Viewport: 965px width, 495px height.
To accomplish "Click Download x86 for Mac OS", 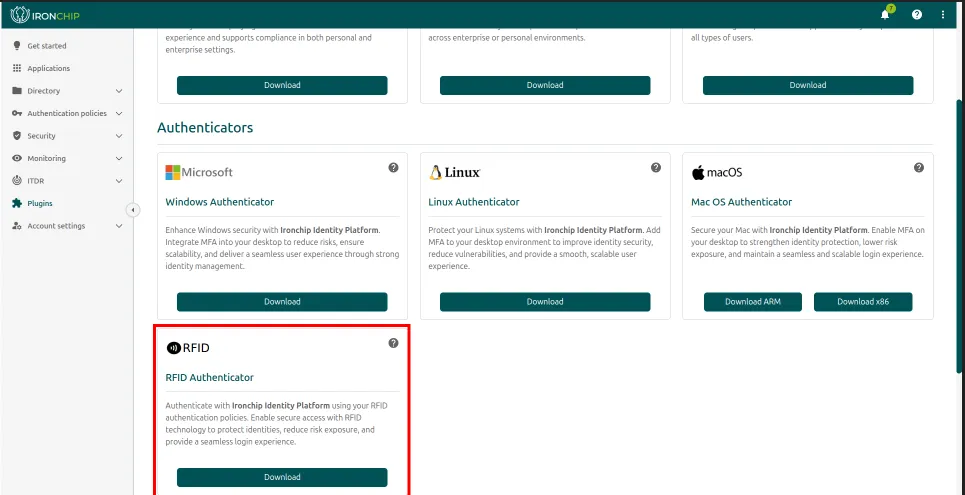I will (x=863, y=302).
